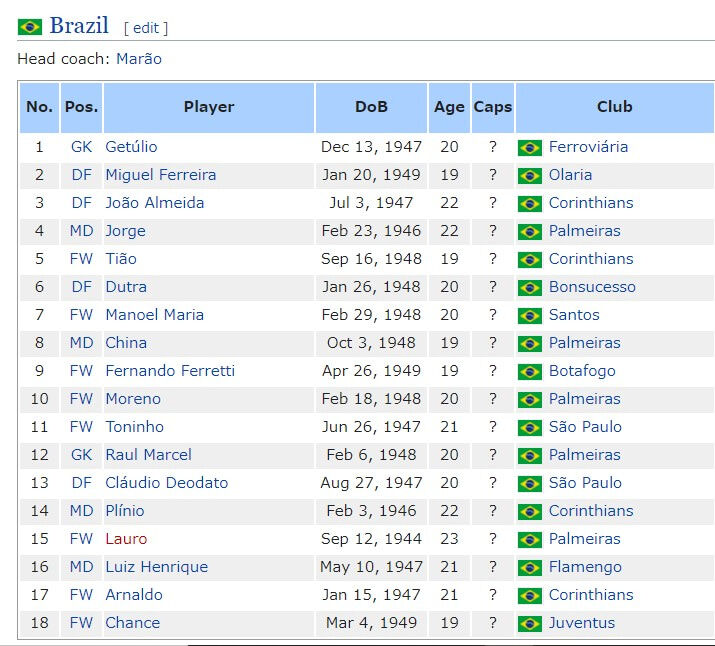Click the flag icon next to Olaria

tap(530, 176)
